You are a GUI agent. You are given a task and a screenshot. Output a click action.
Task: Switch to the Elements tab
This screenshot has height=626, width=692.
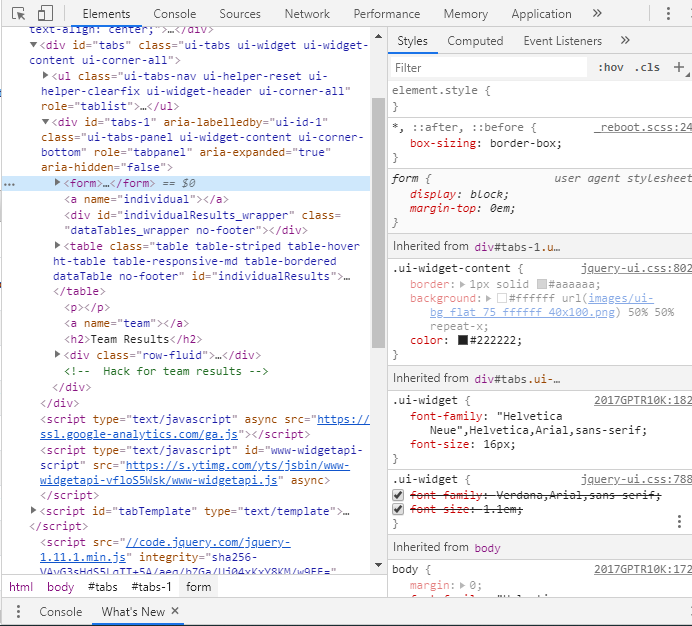coord(106,14)
